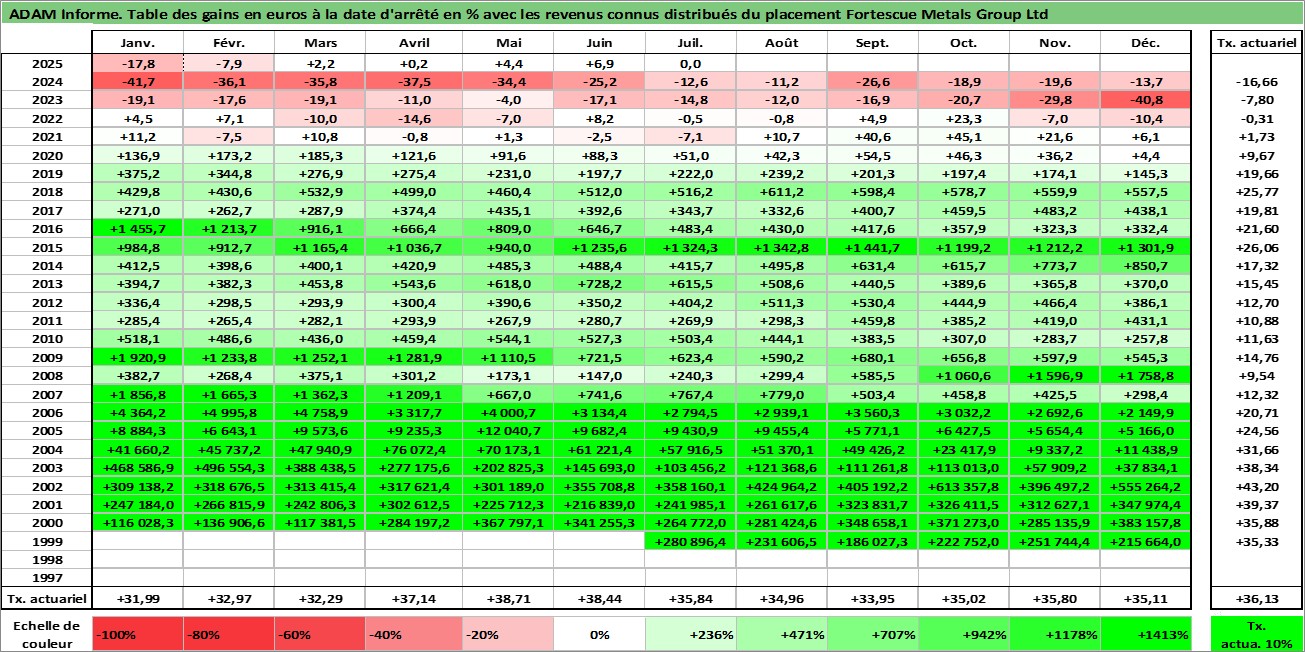1305x652 pixels.
Task: Select the -80% red legend swatch
Action: [229, 634]
